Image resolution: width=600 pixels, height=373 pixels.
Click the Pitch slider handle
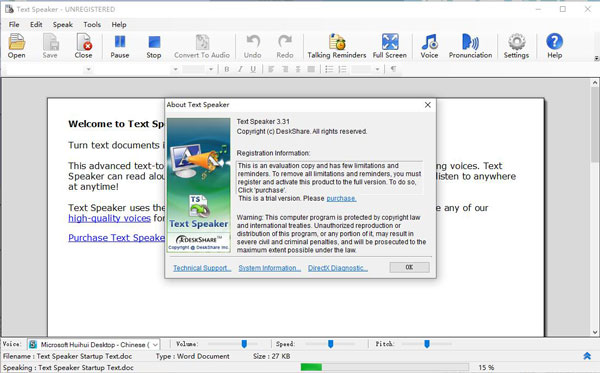point(427,344)
